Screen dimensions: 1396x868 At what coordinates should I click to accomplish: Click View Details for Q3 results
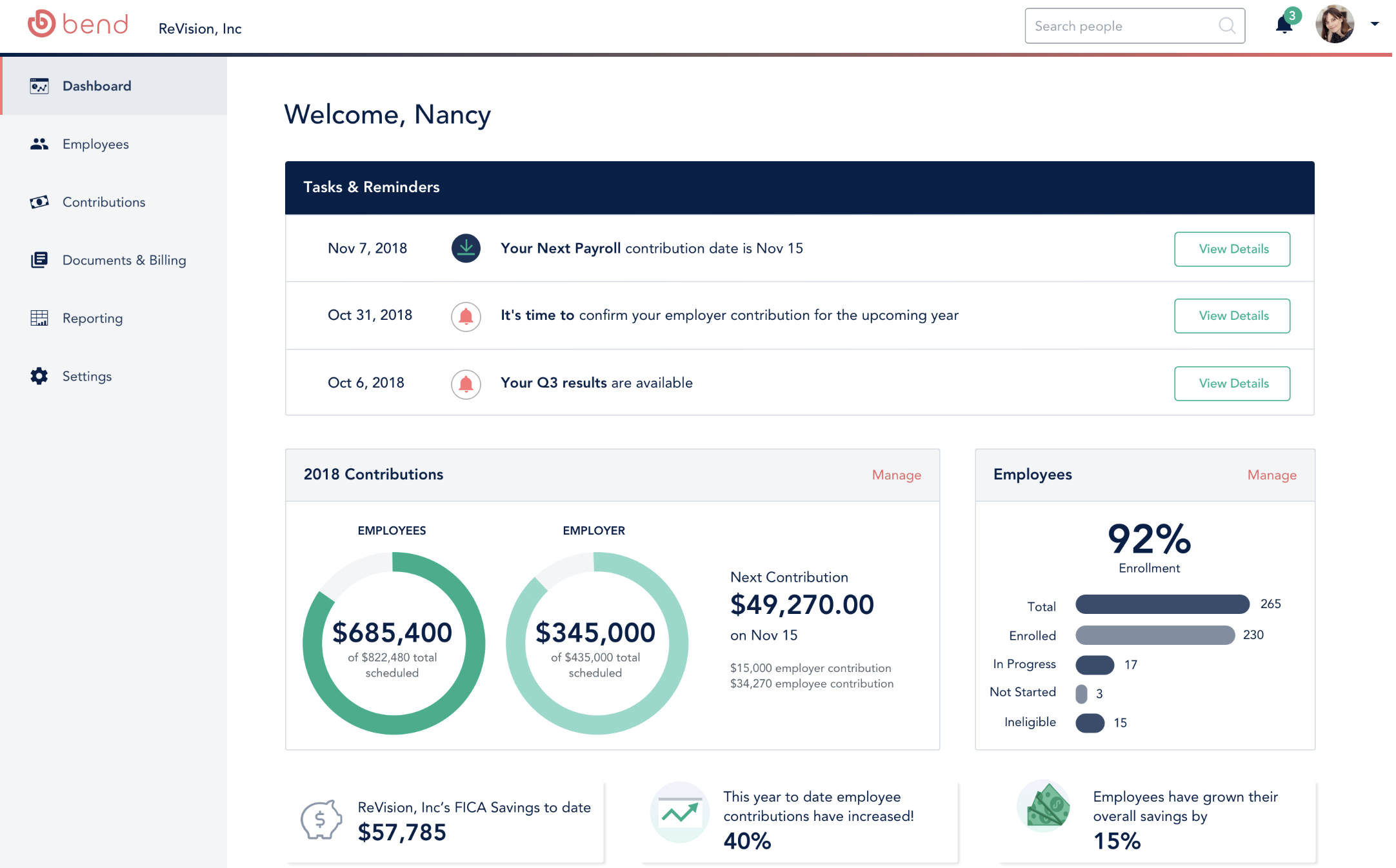pyautogui.click(x=1232, y=383)
